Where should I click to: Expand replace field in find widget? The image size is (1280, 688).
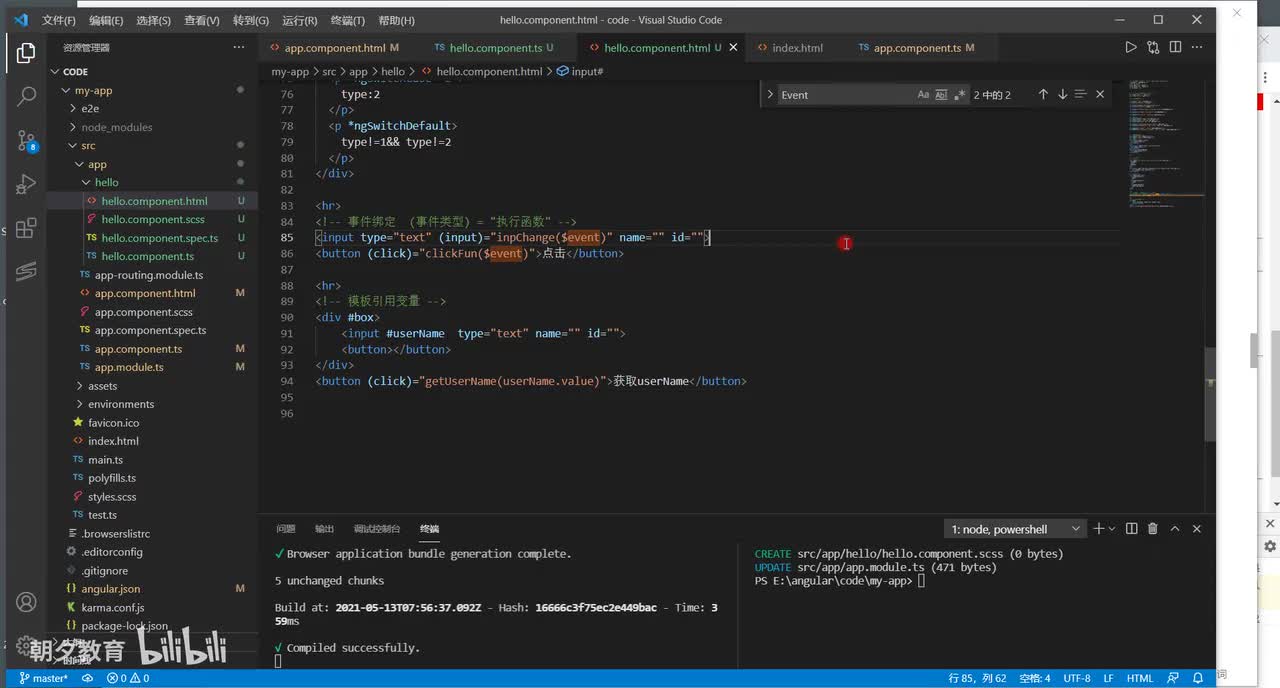(770, 95)
